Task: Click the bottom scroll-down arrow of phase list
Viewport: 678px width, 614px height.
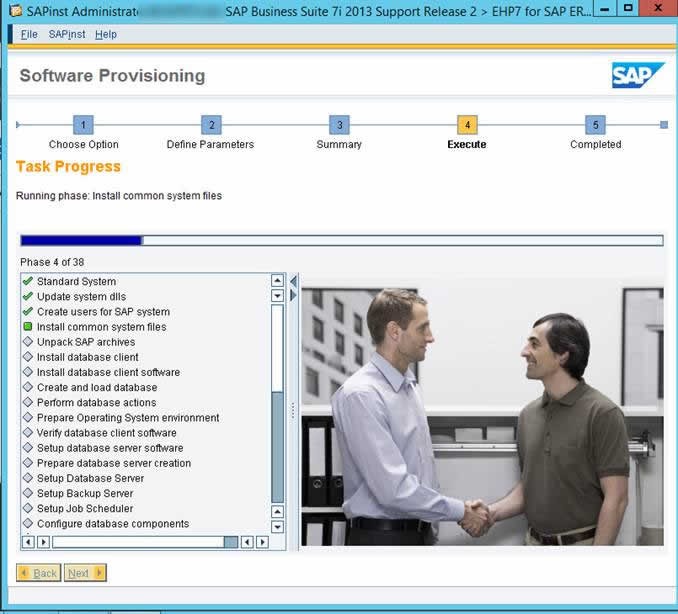Action: (277, 527)
